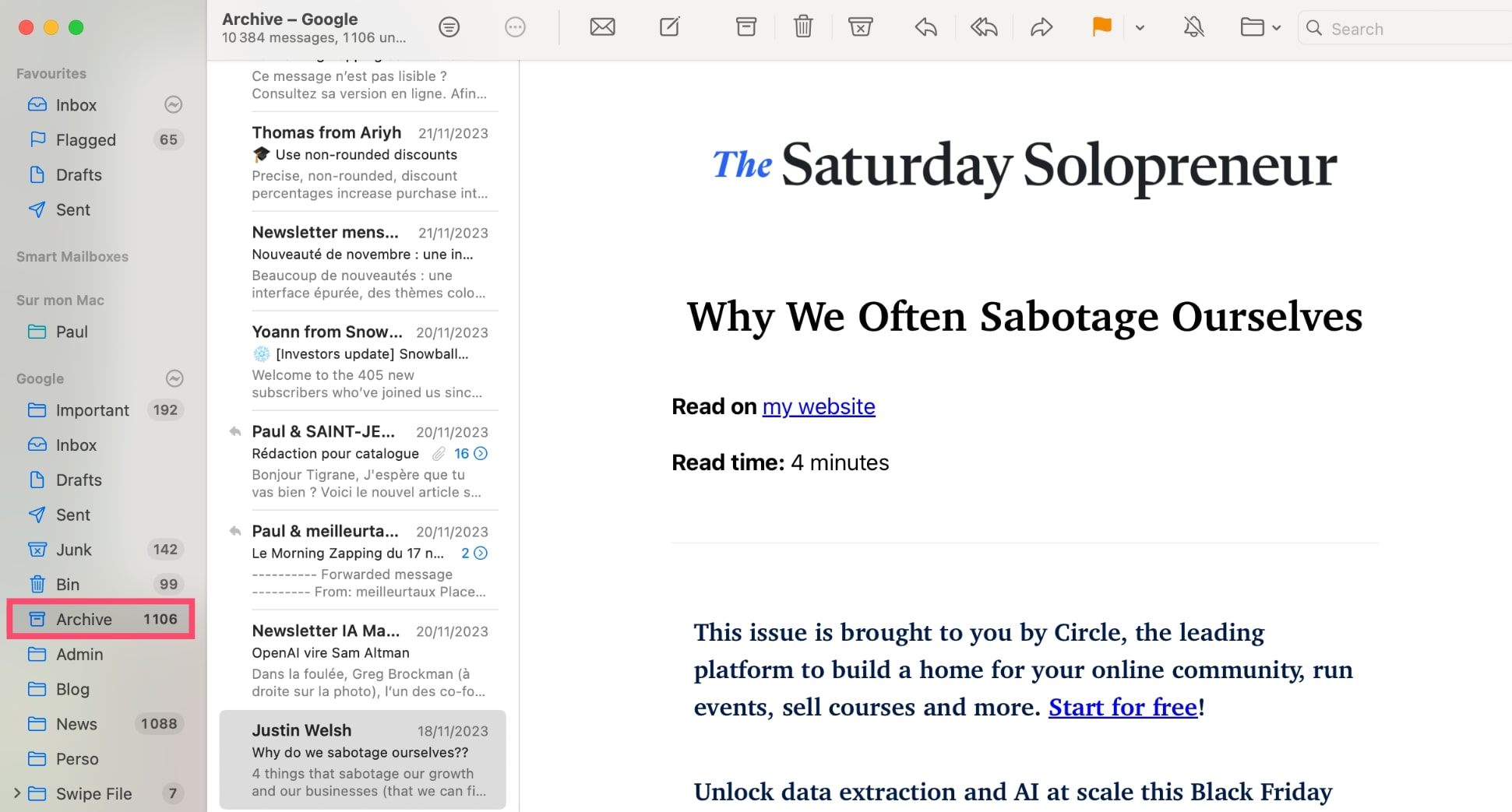
Task: Expand the Swipe File folder
Action: [17, 793]
